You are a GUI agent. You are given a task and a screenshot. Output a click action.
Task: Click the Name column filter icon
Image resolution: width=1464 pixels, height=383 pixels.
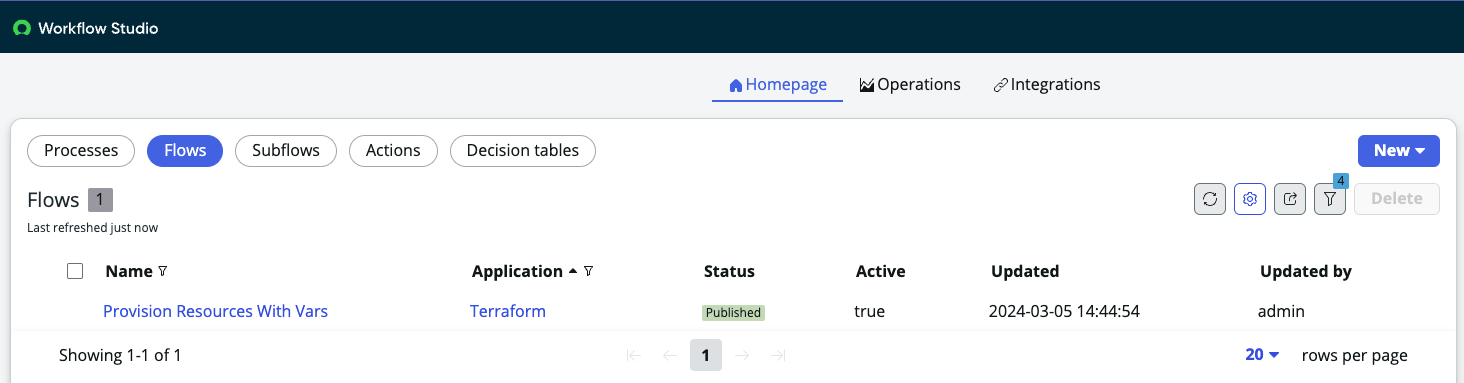(163, 271)
